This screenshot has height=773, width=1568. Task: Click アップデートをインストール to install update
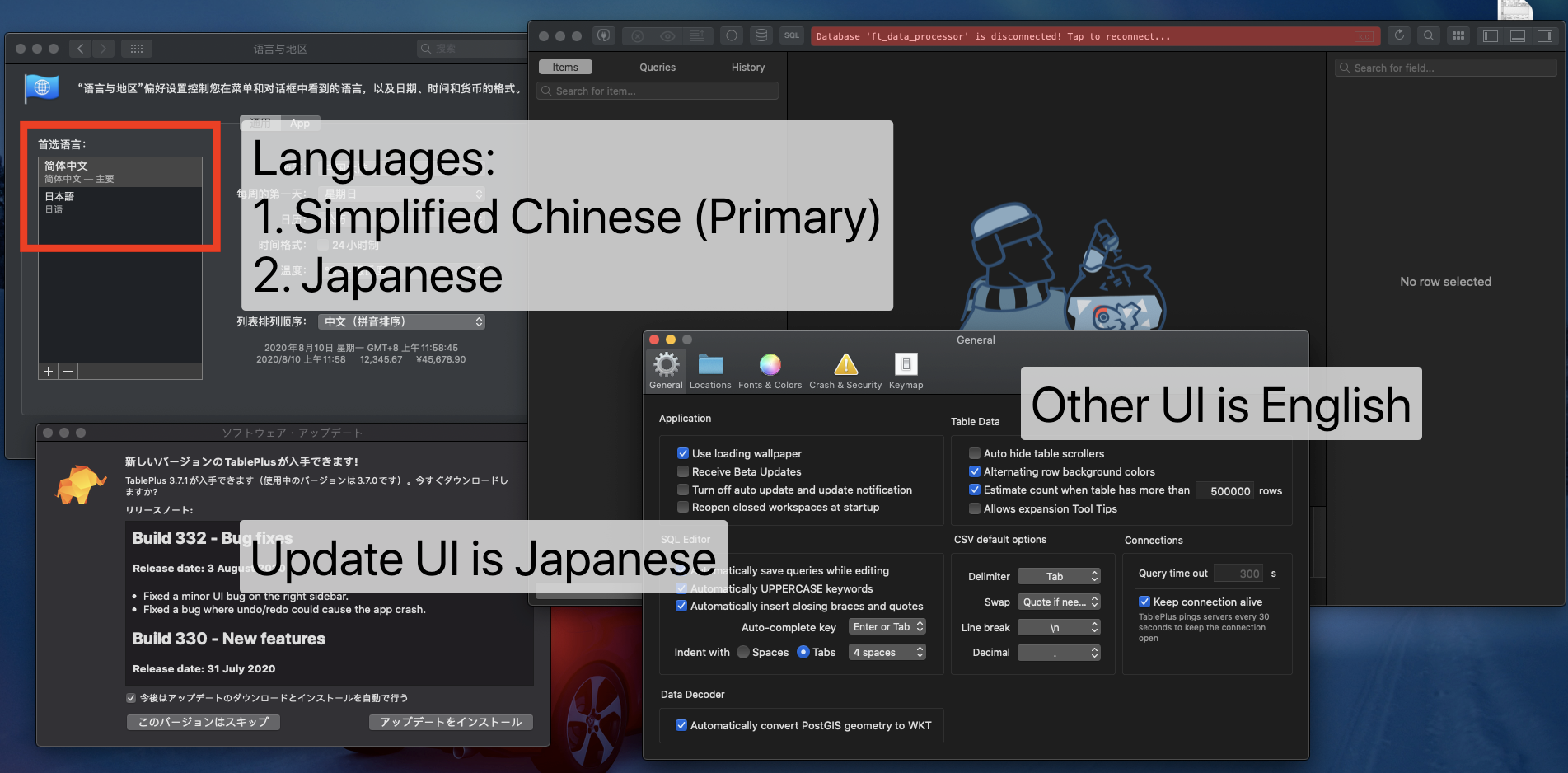pos(450,722)
